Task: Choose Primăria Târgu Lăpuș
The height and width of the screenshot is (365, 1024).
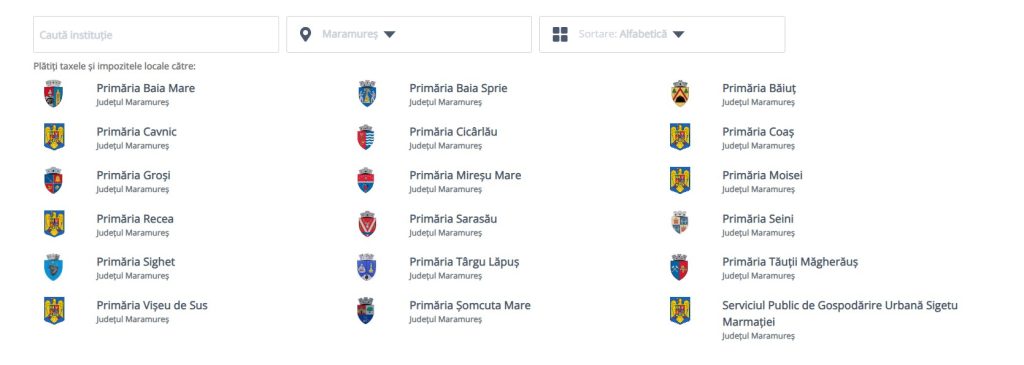Action: pyautogui.click(x=464, y=262)
